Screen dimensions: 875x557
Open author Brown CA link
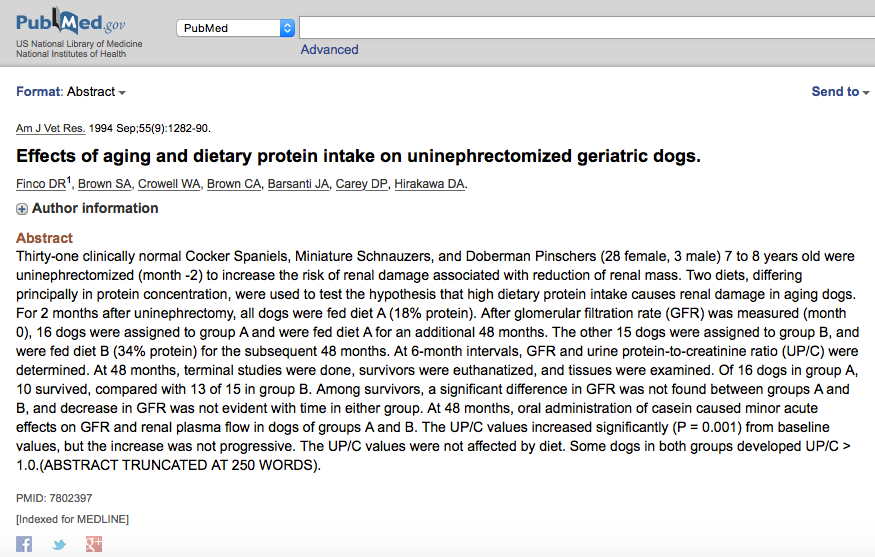(234, 184)
